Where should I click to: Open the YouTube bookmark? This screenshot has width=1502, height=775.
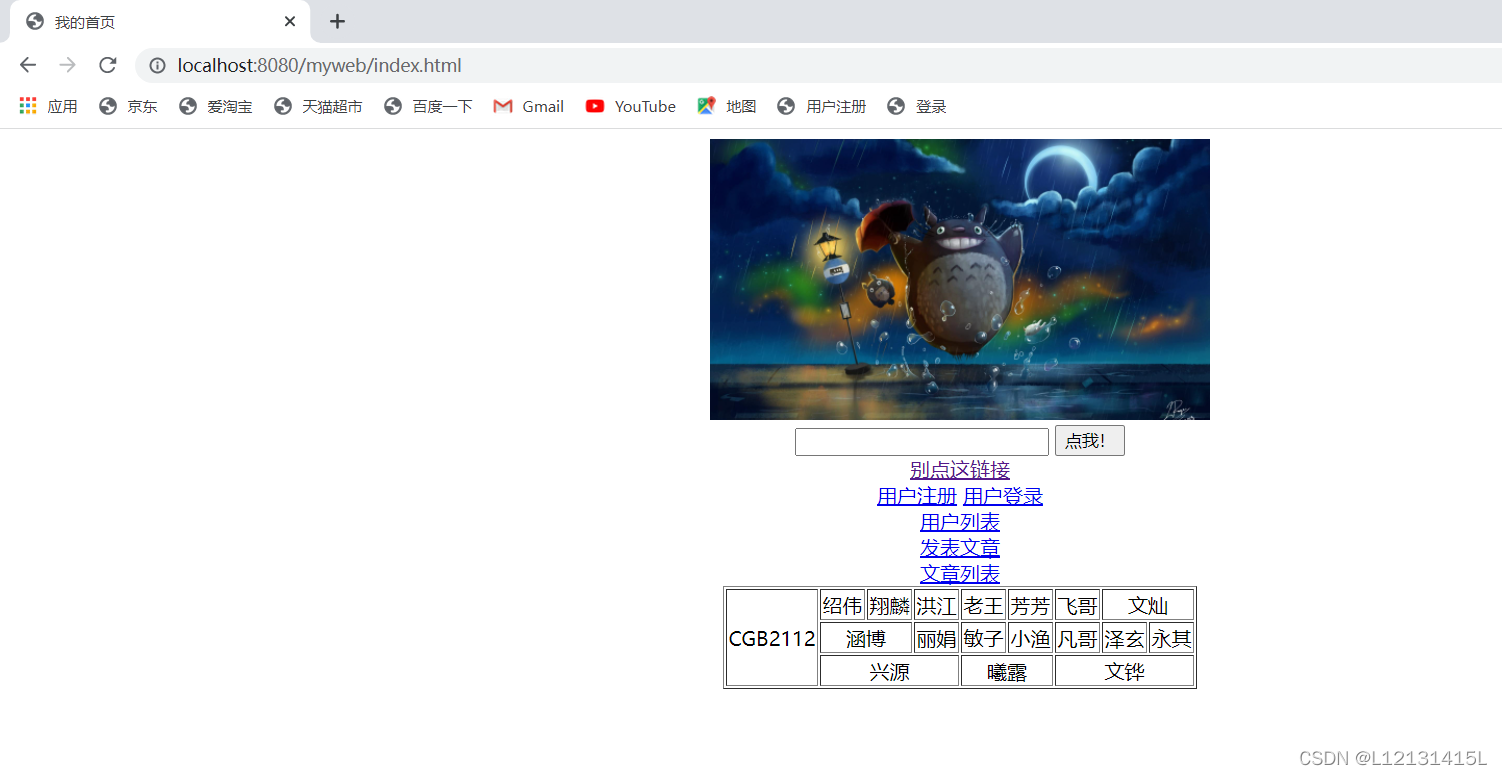point(631,106)
